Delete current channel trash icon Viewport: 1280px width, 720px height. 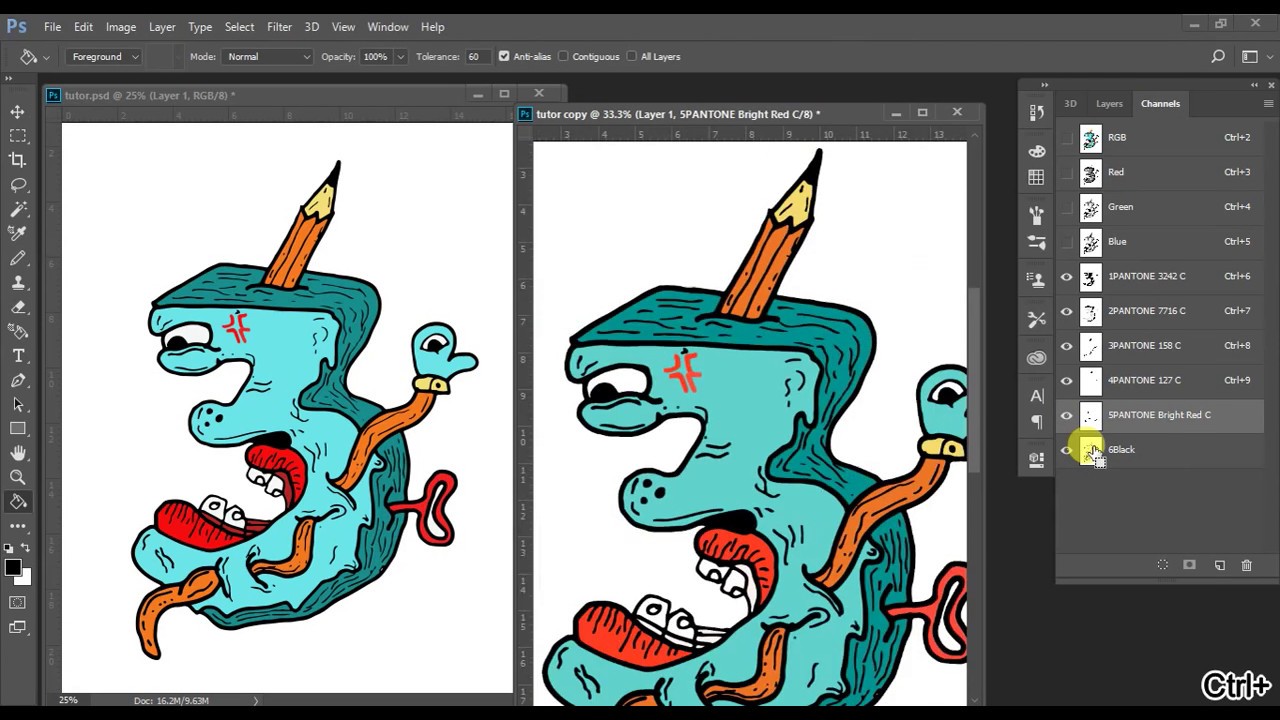pyautogui.click(x=1246, y=565)
